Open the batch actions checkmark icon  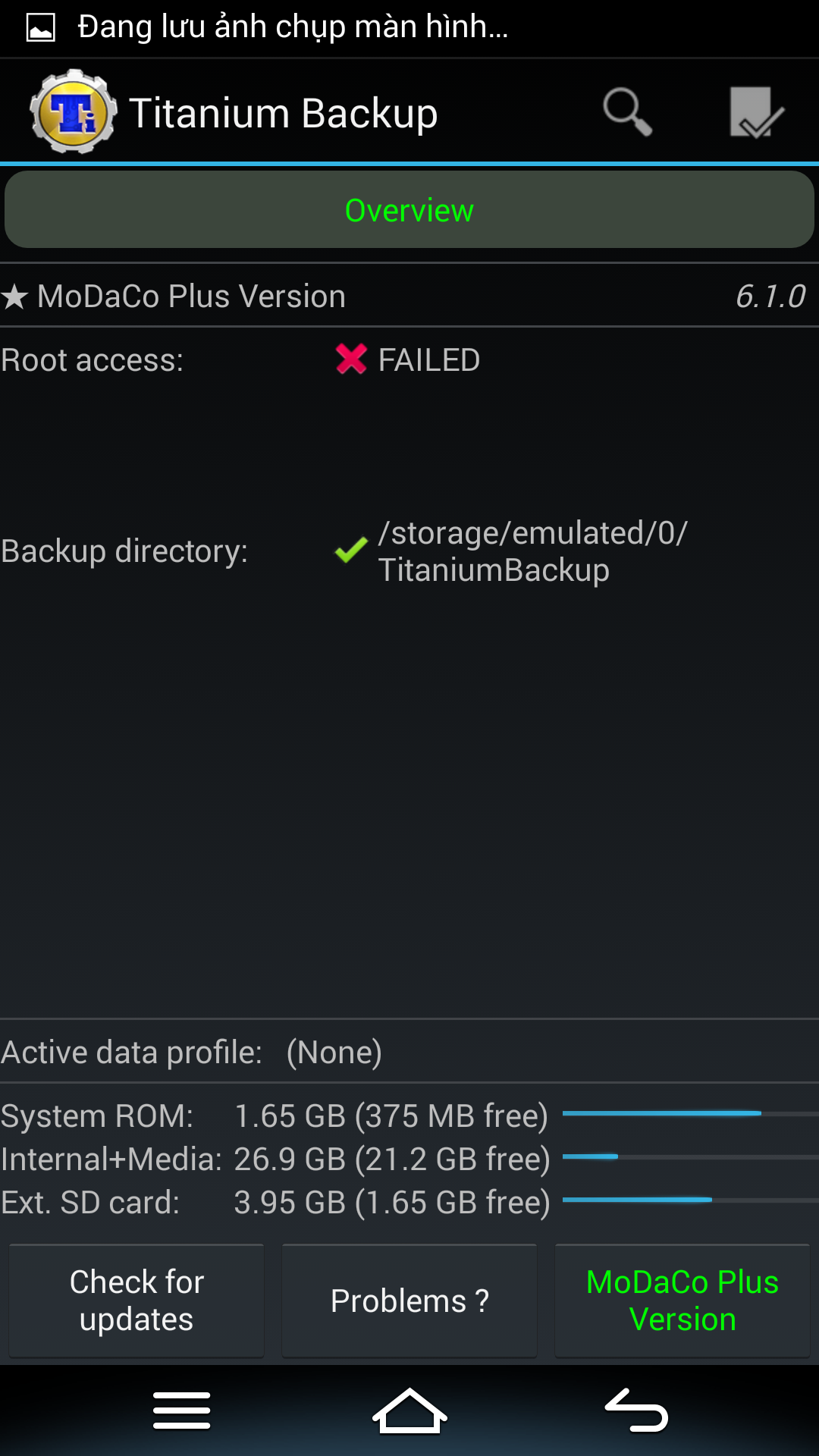[756, 112]
